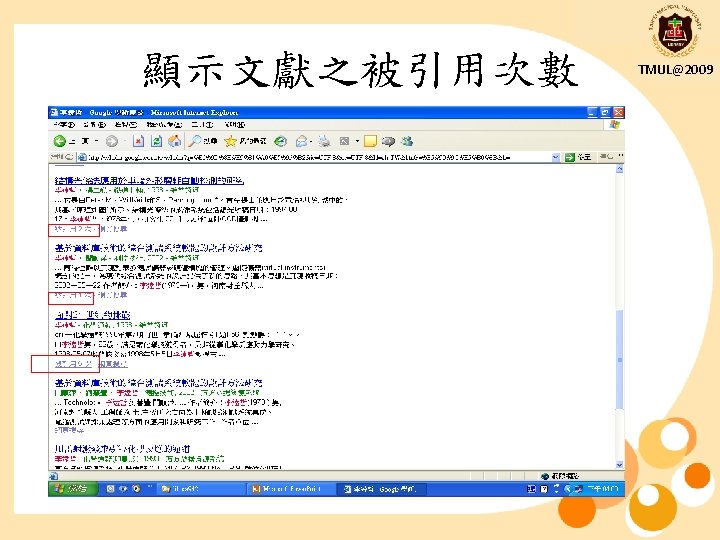Click the cited-by link under second result
Image resolution: width=720 pixels, height=540 pixels.
tap(74, 296)
